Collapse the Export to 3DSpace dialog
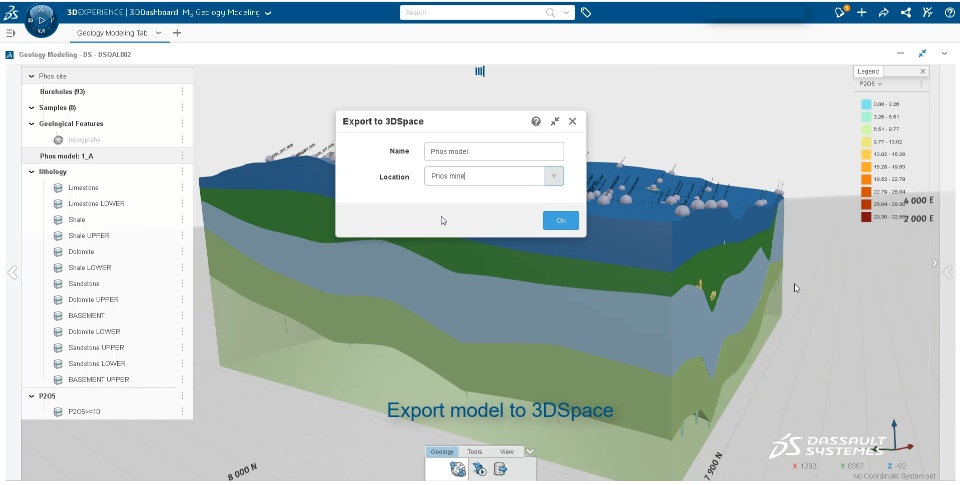Image resolution: width=960 pixels, height=485 pixels. point(555,121)
